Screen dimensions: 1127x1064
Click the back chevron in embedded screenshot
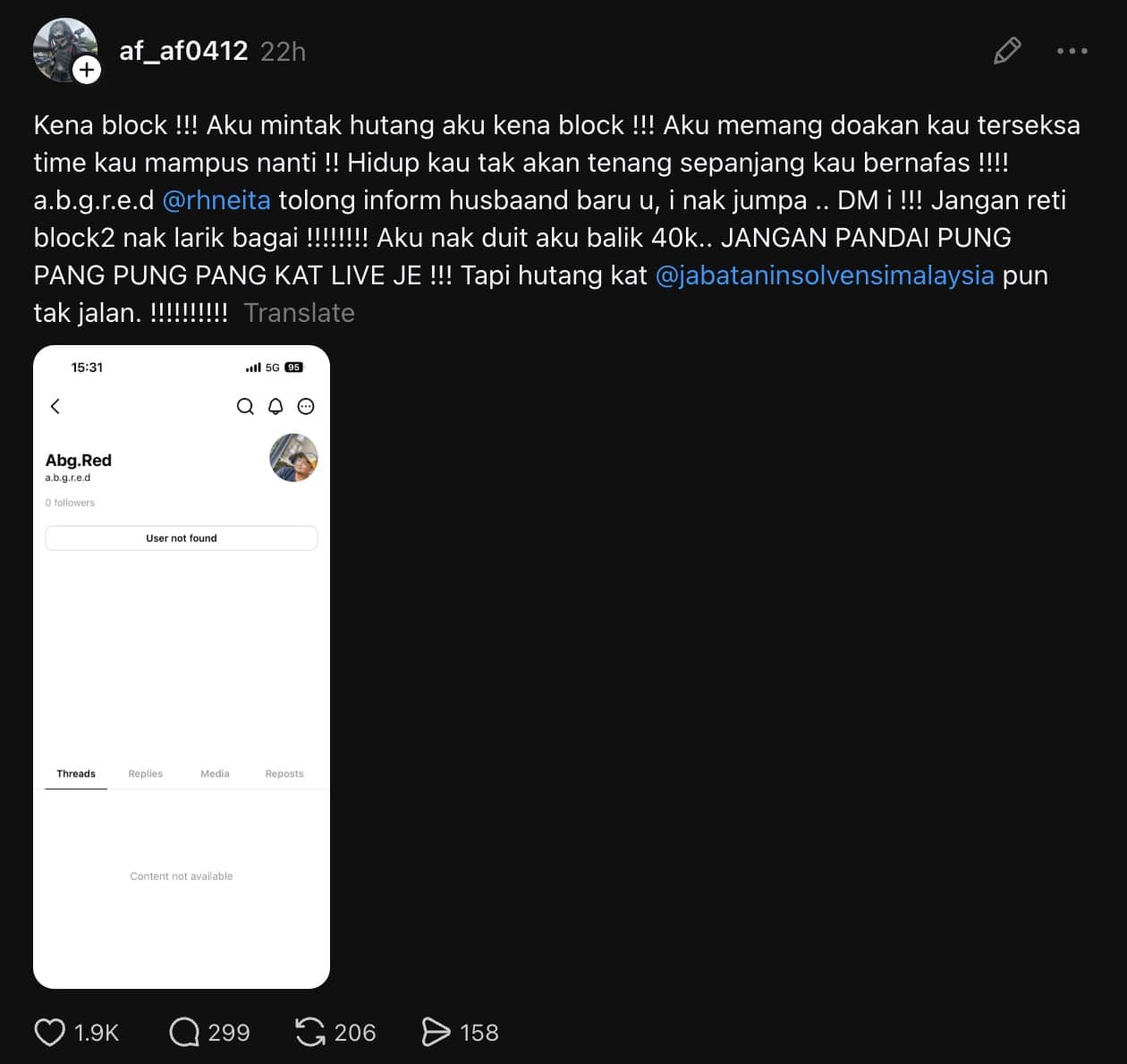(55, 407)
